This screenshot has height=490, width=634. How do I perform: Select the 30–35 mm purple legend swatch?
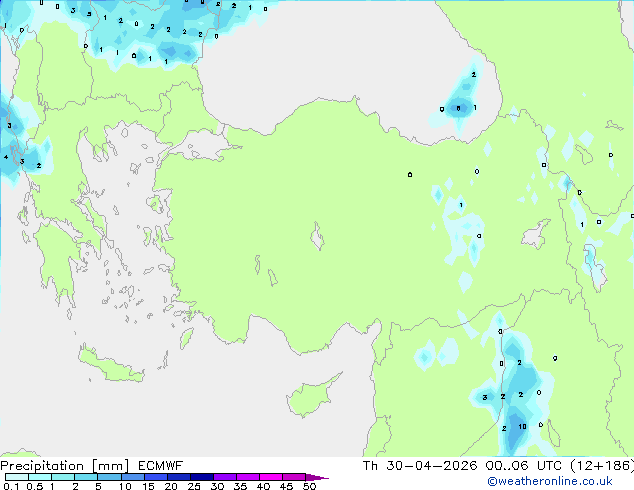pos(225,477)
